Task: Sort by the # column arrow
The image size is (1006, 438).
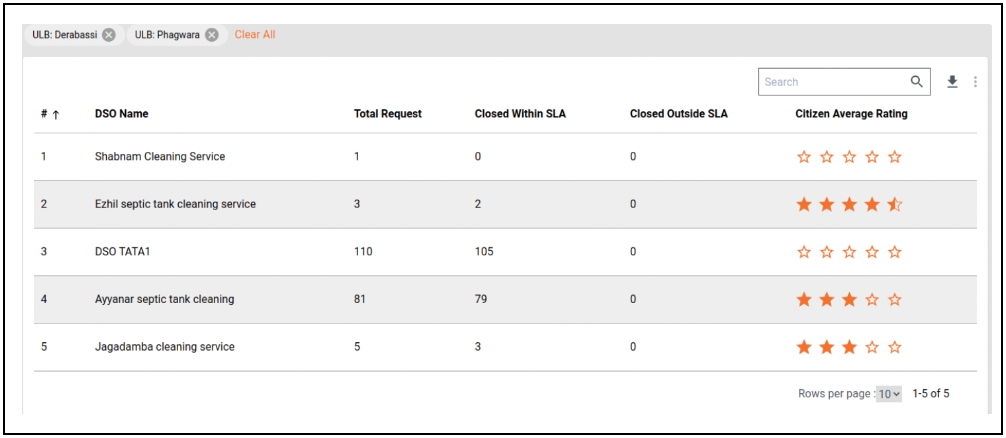Action: pyautogui.click(x=55, y=114)
